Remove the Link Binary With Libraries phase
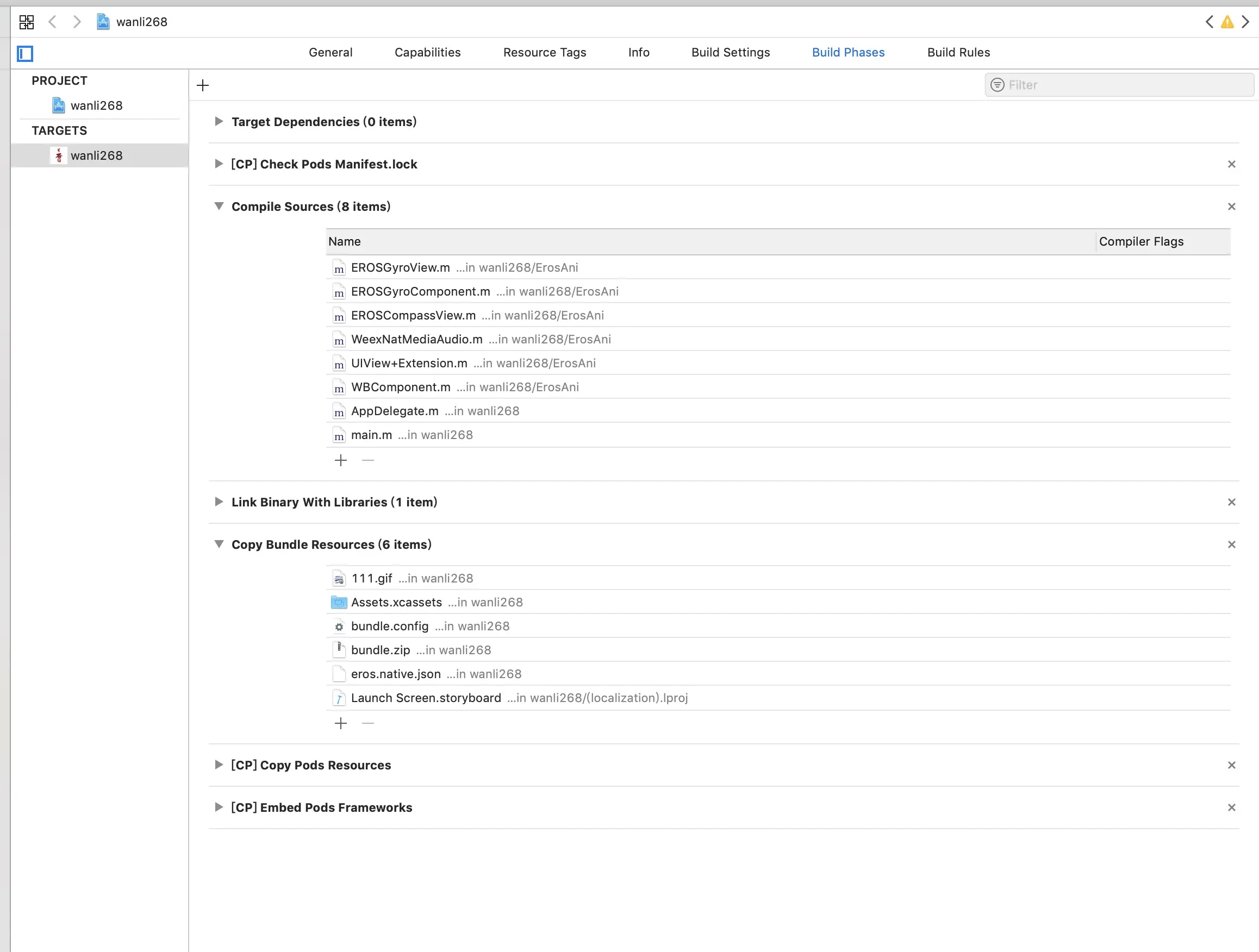The image size is (1259, 952). pos(1231,502)
